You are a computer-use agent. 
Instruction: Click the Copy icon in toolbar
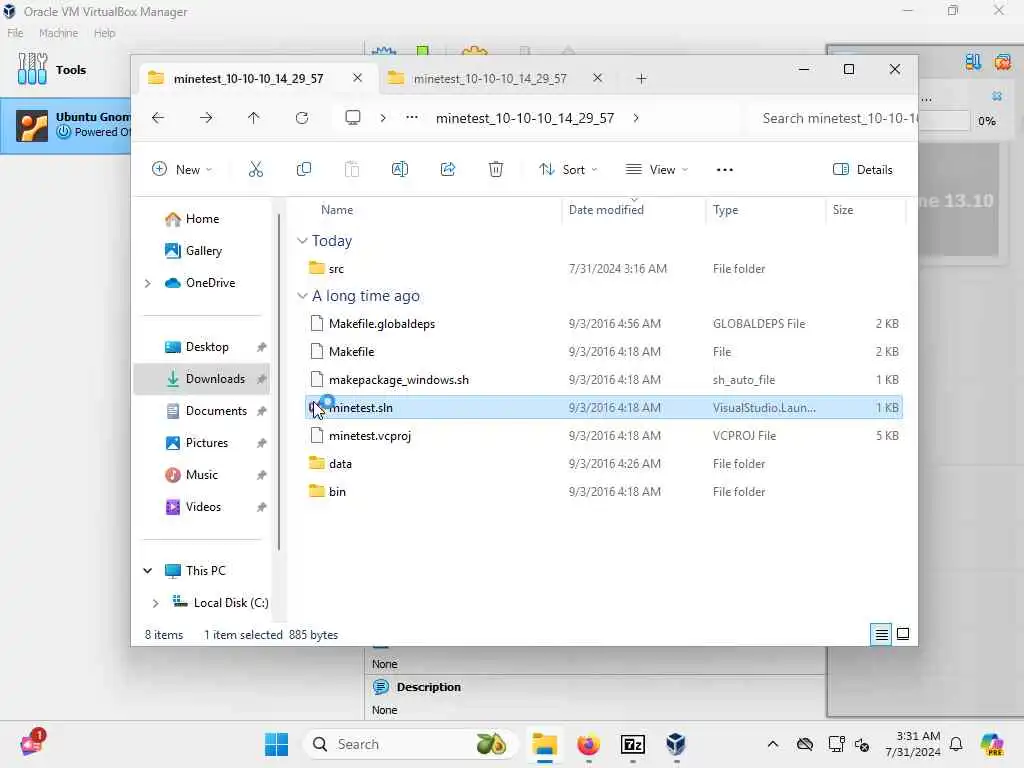coord(304,170)
